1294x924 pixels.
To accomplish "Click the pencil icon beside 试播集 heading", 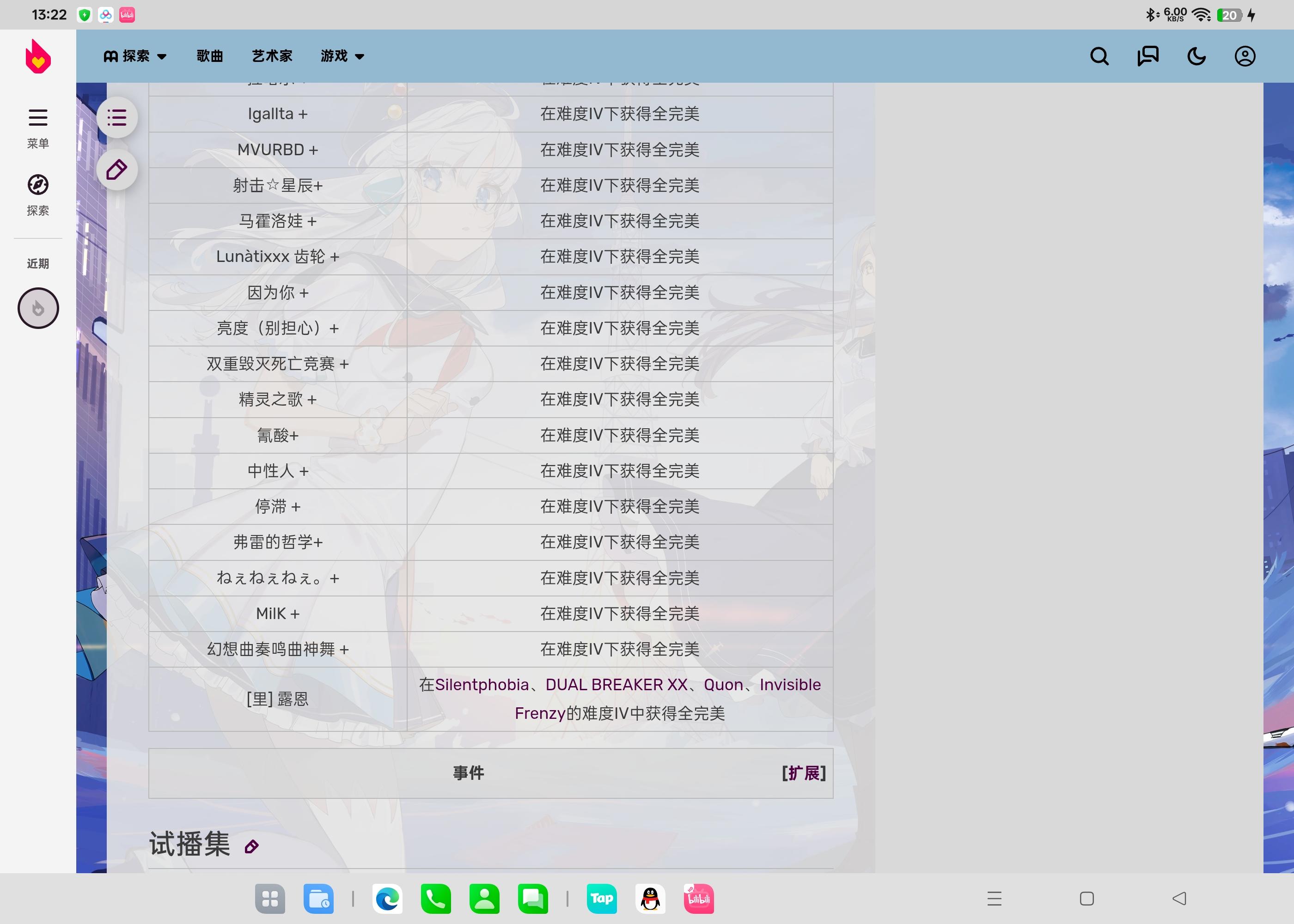I will [251, 847].
